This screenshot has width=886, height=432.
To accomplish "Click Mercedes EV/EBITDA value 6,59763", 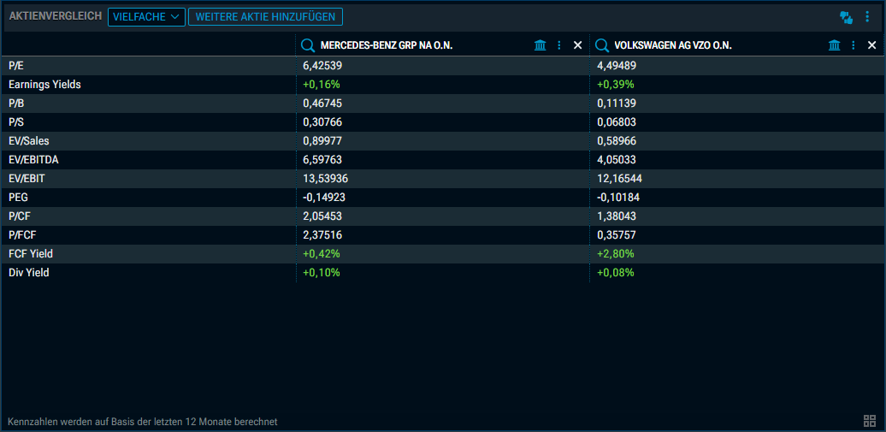I will (323, 160).
